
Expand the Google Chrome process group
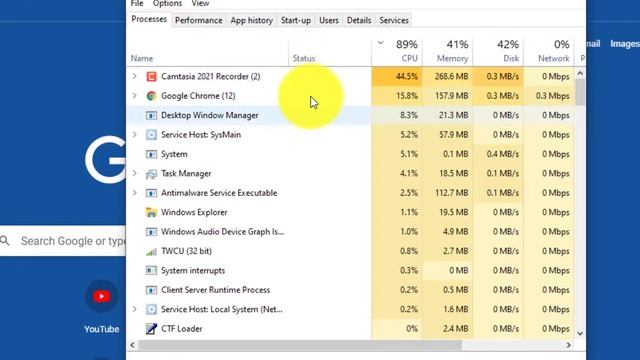pyautogui.click(x=134, y=96)
